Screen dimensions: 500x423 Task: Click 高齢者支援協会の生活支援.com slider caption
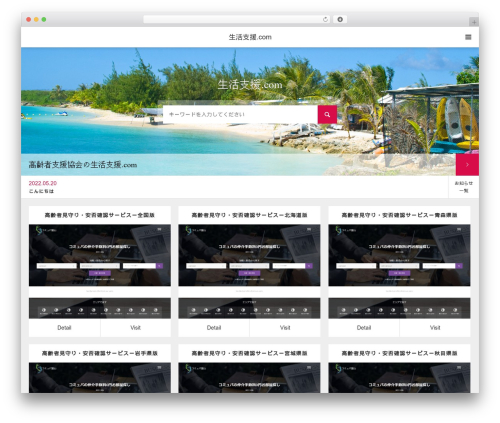coord(83,165)
